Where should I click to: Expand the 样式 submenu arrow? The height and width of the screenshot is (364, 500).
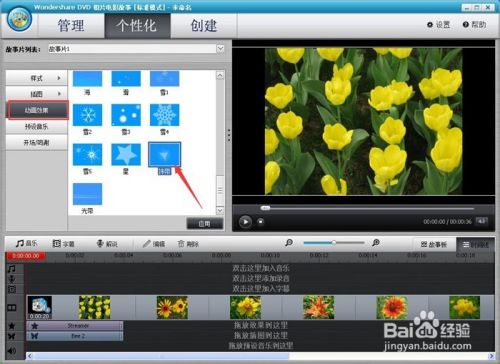tap(59, 78)
